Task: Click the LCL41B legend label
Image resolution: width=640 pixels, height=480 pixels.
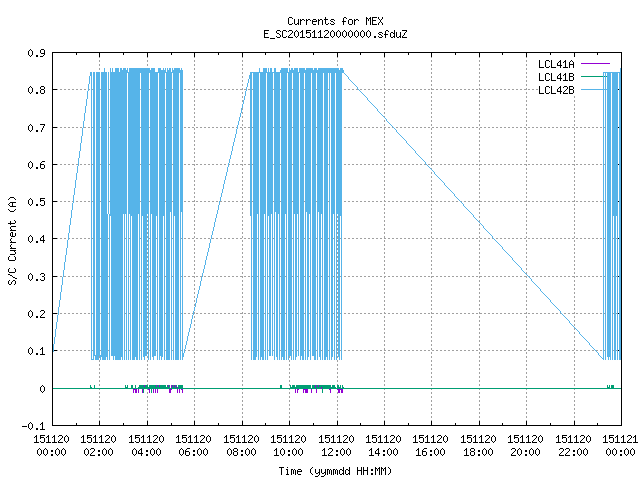Action: (556, 77)
